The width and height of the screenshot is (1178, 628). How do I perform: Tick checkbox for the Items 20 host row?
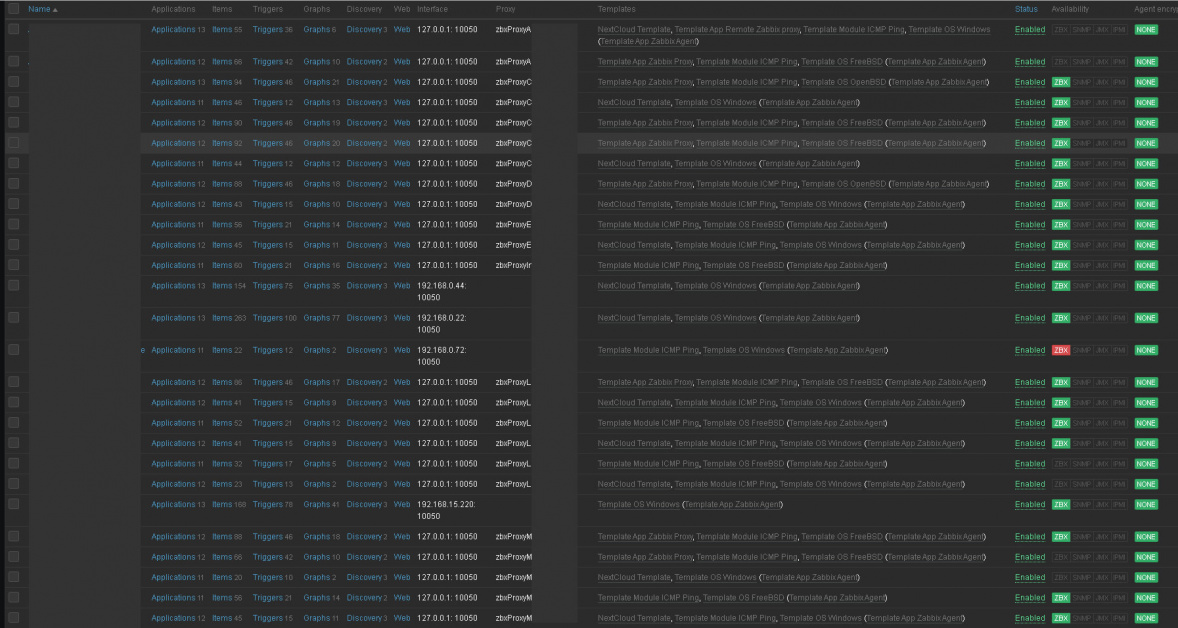click(14, 576)
